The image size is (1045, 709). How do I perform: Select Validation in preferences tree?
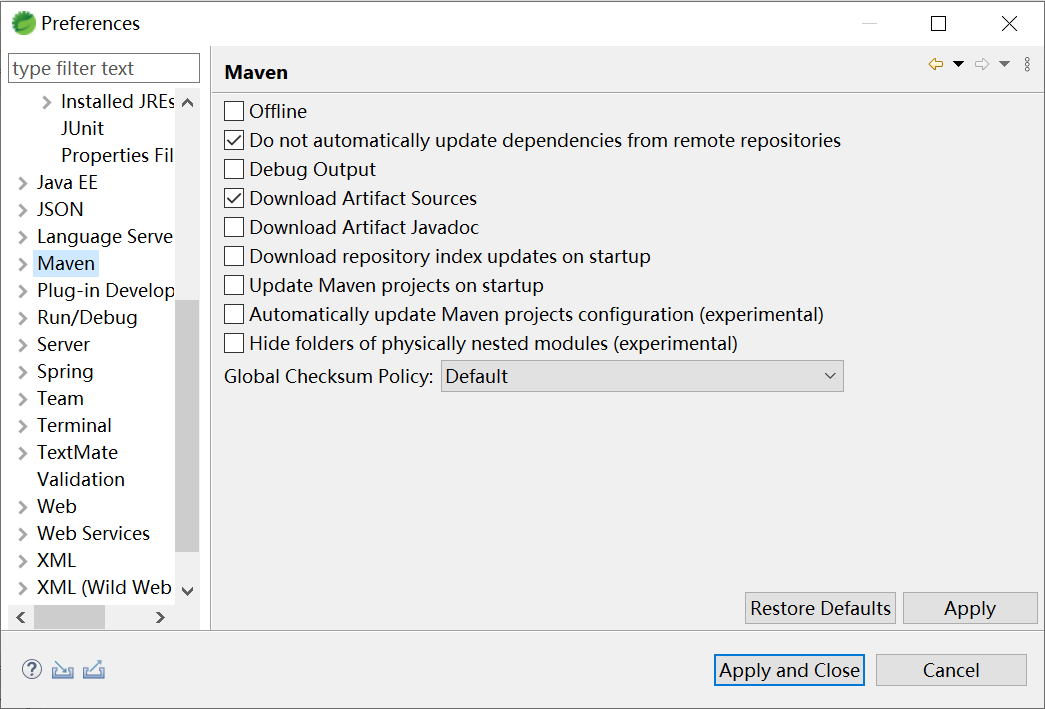click(81, 479)
